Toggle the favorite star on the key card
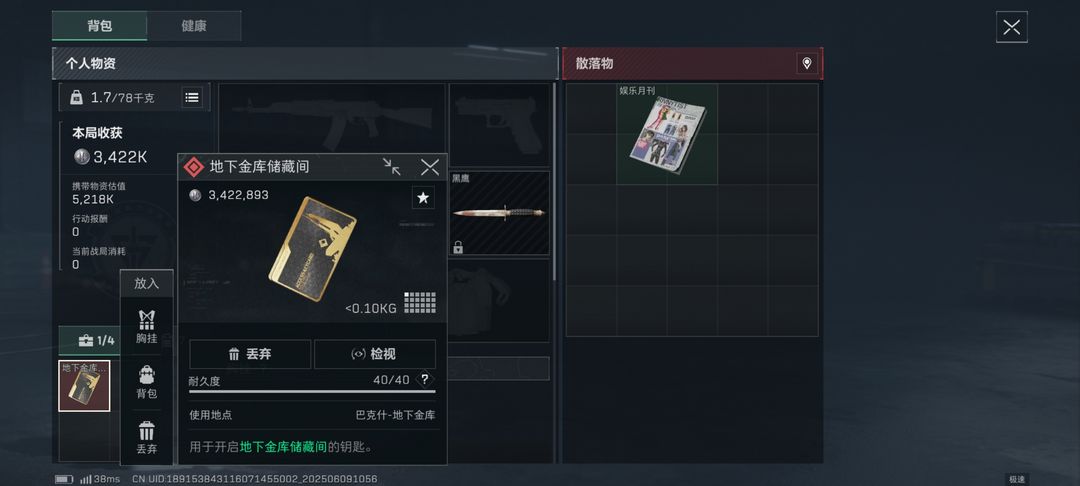This screenshot has width=1080, height=486. (423, 198)
